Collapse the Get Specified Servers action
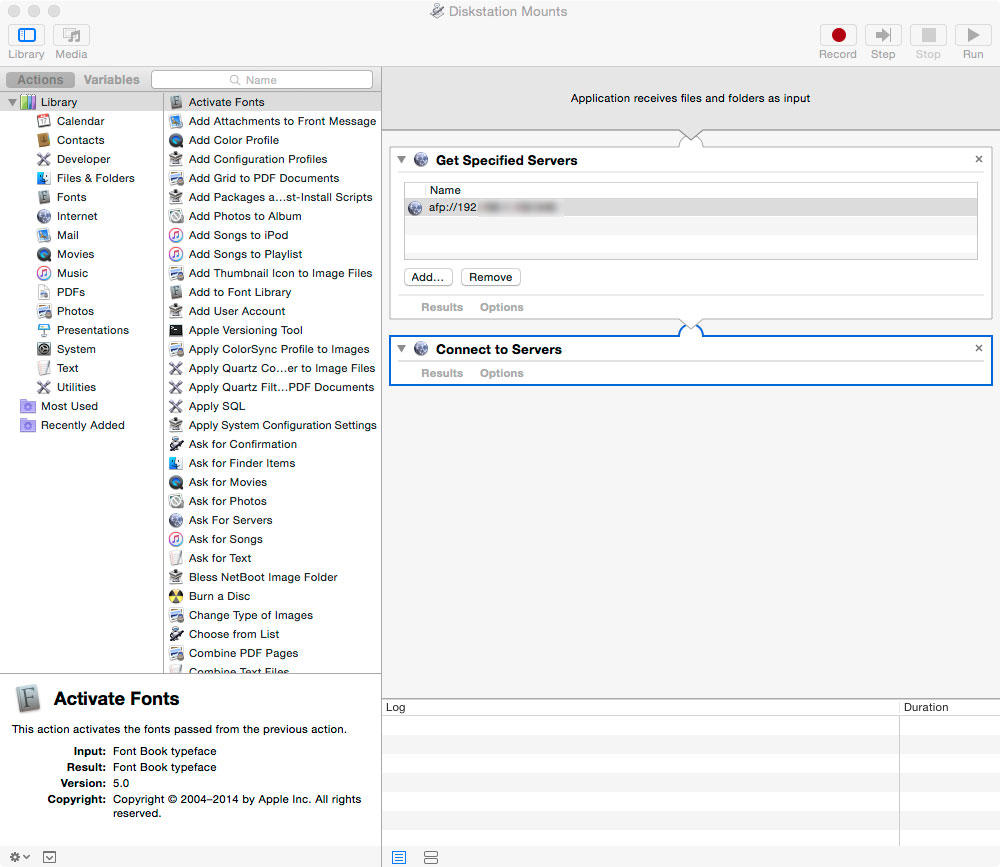The width and height of the screenshot is (1000, 867). point(402,159)
